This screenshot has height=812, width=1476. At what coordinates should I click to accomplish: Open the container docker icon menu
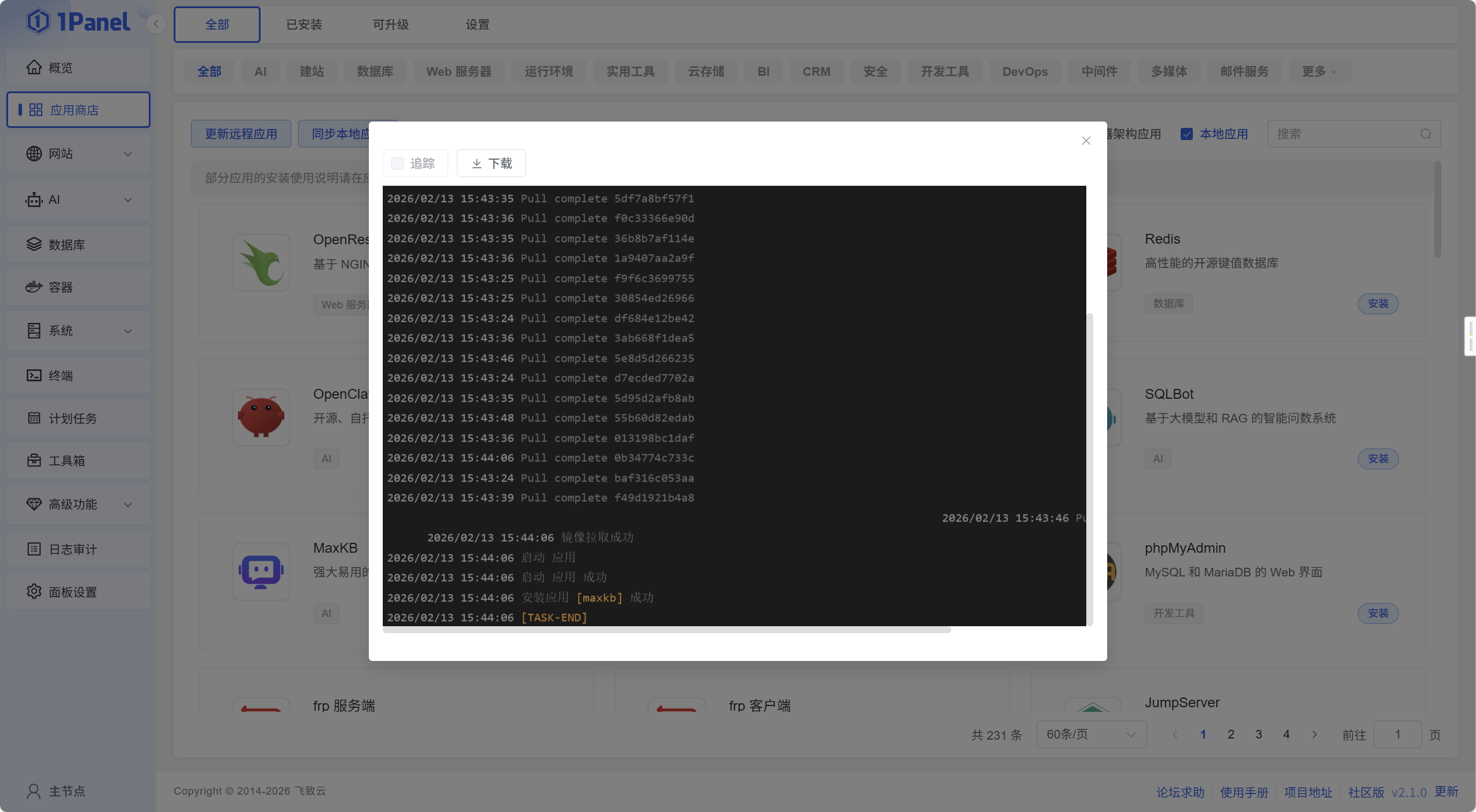34,287
